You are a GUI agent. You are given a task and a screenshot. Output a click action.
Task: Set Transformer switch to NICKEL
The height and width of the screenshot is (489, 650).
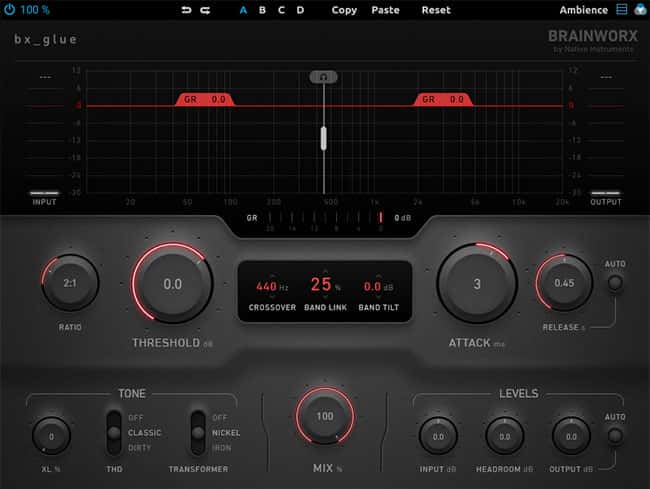click(226, 433)
